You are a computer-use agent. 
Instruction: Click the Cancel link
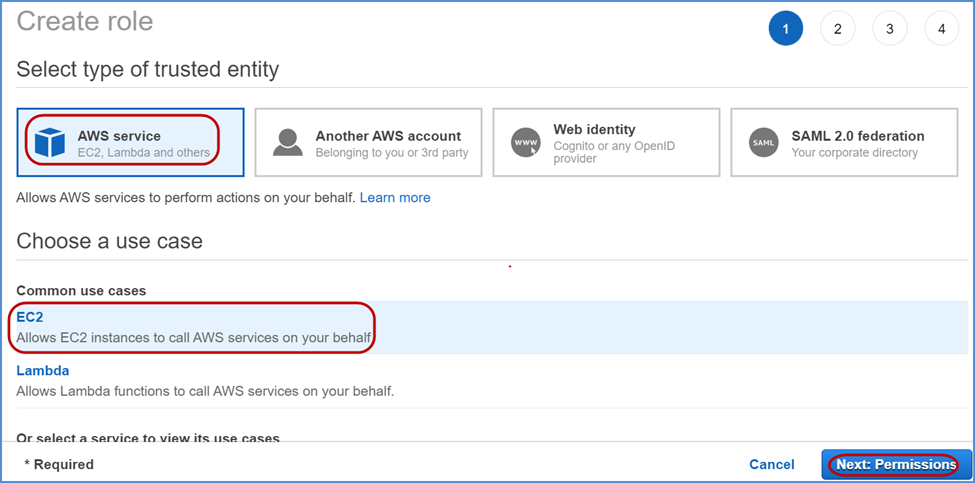point(772,464)
